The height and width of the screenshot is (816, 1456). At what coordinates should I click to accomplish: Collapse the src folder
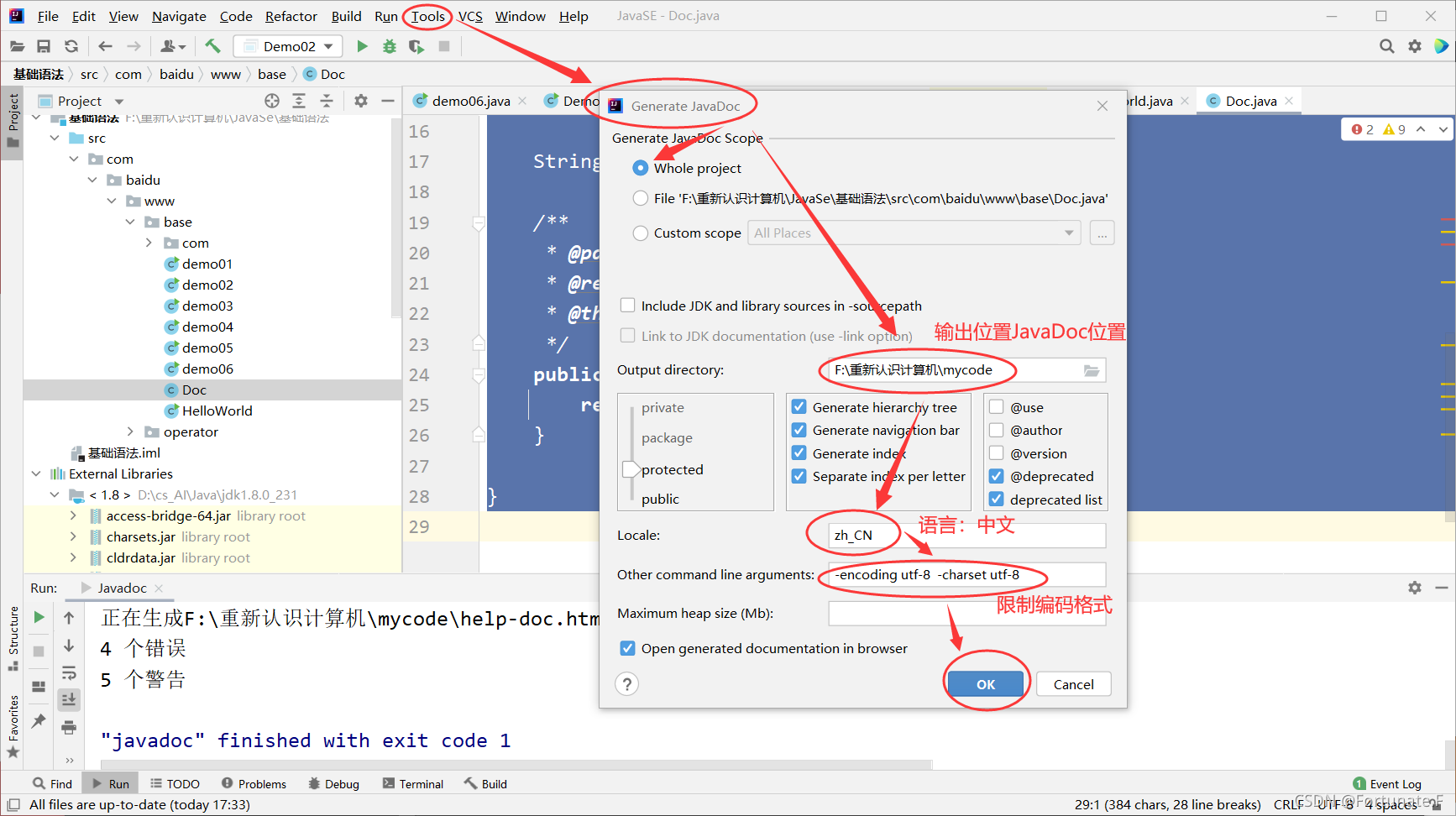[55, 138]
